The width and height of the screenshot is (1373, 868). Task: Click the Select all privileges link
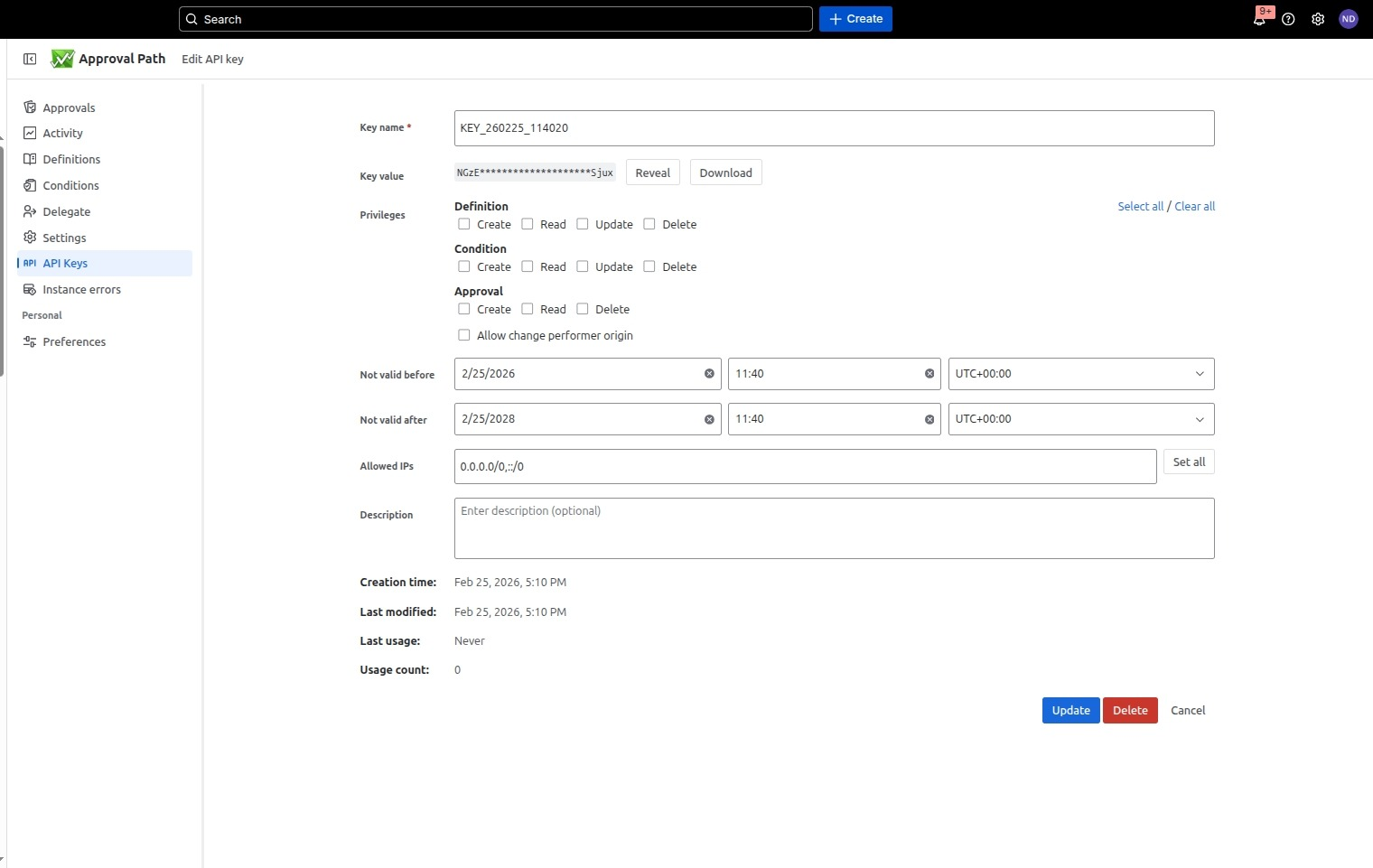(1140, 207)
